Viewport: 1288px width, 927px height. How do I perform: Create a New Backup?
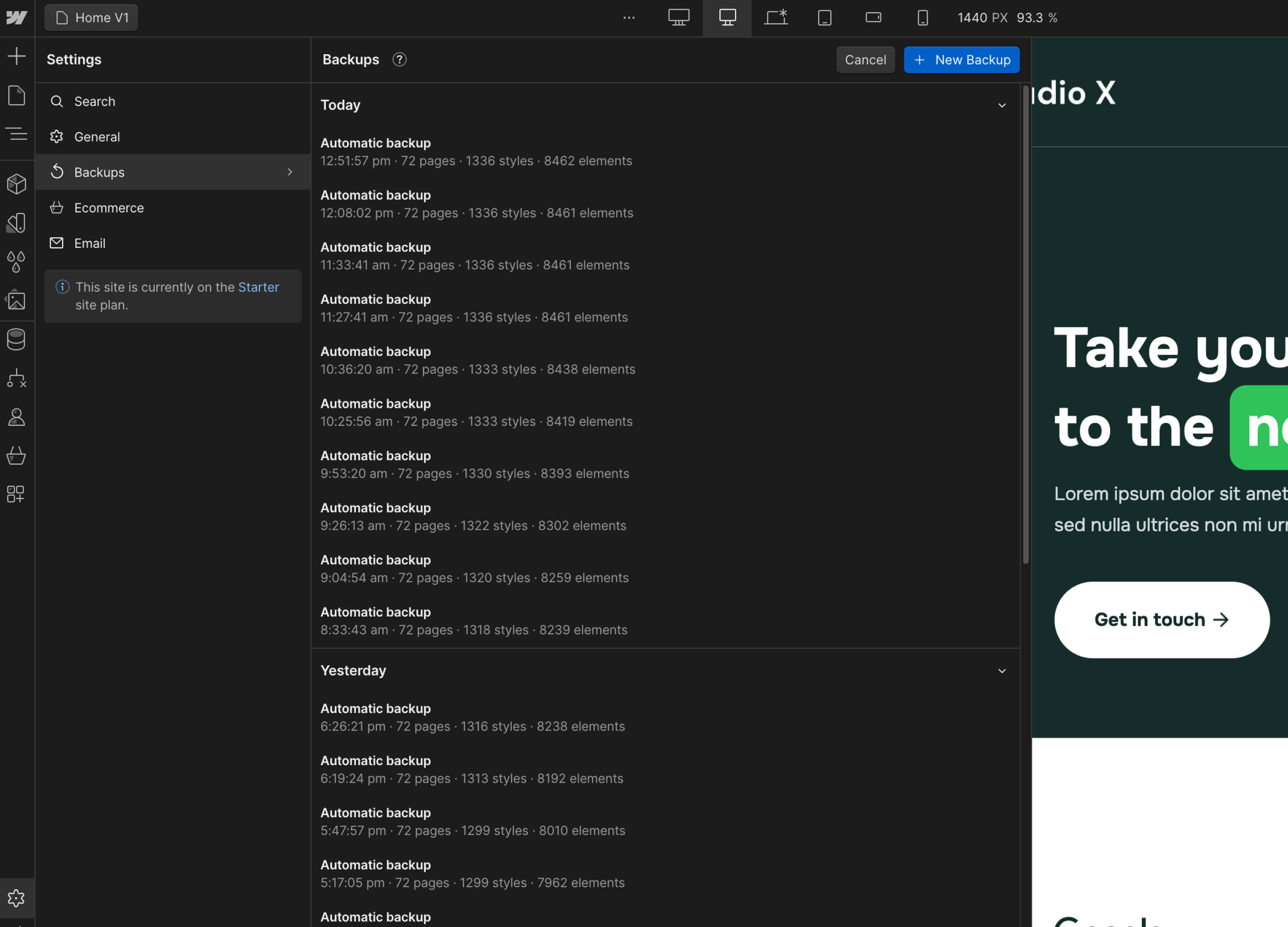pos(962,60)
